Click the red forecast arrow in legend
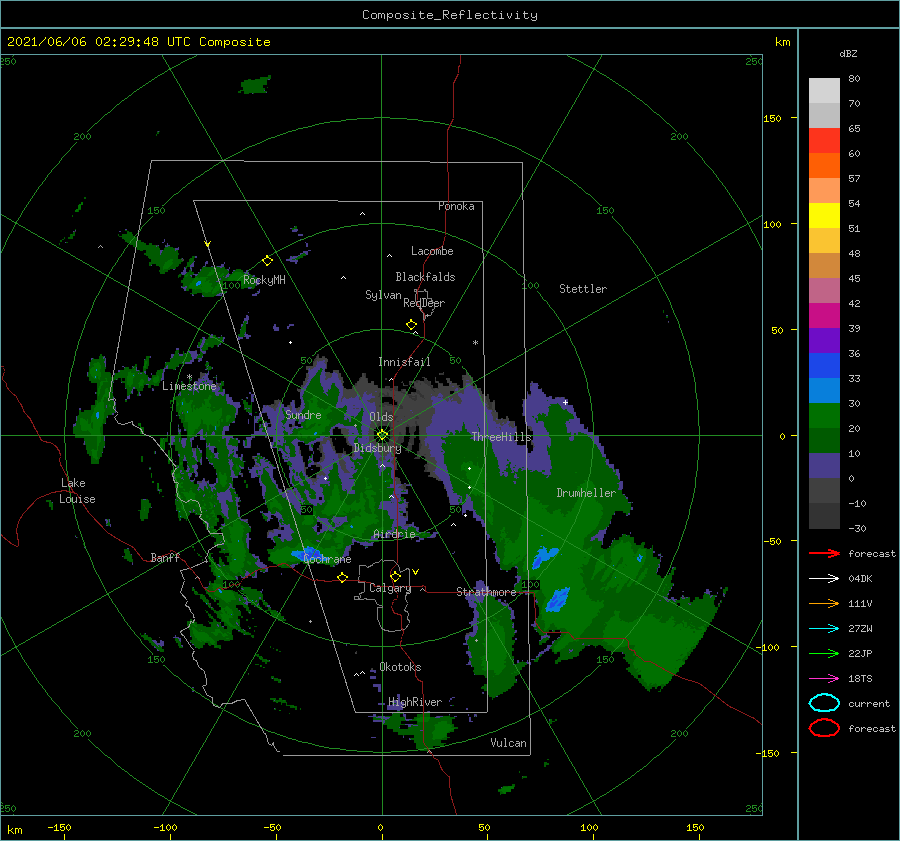900x841 pixels. click(824, 553)
